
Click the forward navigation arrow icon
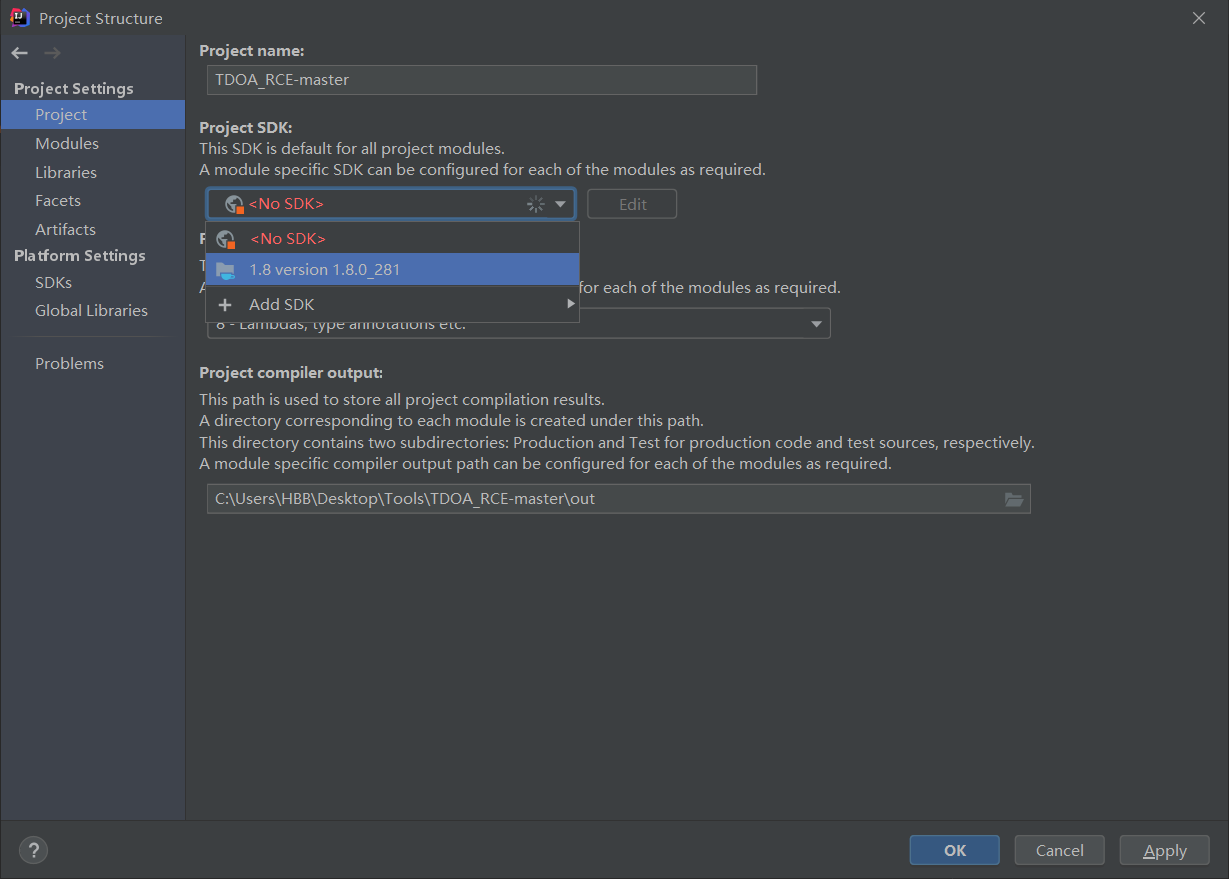[53, 53]
